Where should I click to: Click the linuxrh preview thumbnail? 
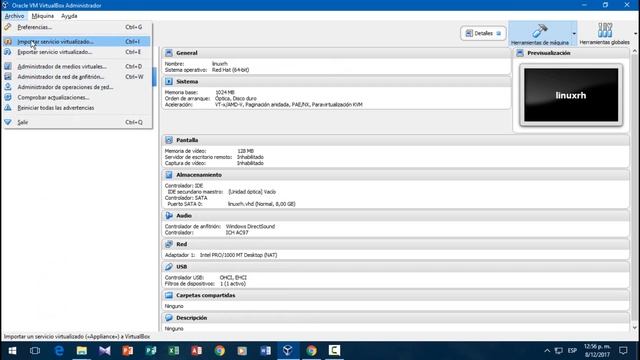tap(571, 95)
